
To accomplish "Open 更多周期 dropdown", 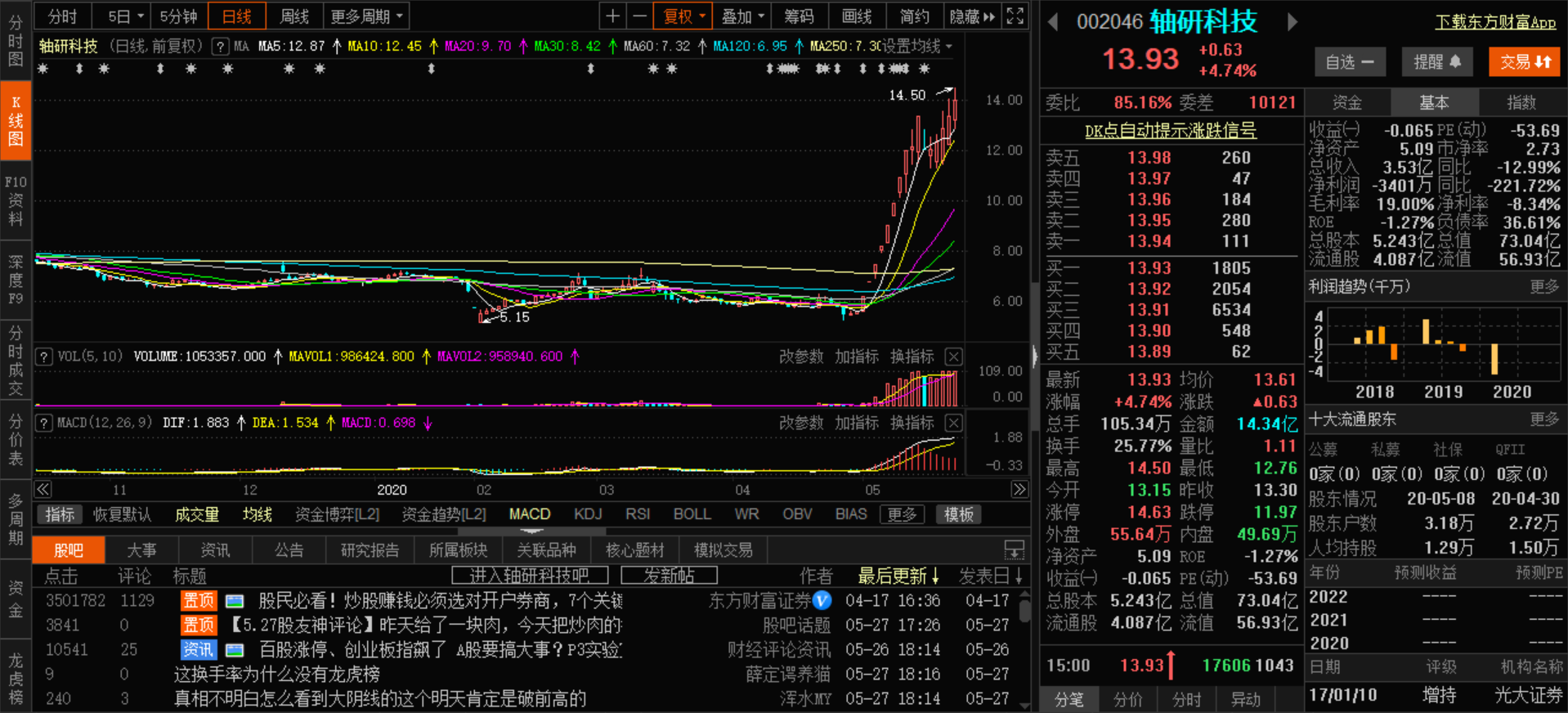I will coord(365,16).
